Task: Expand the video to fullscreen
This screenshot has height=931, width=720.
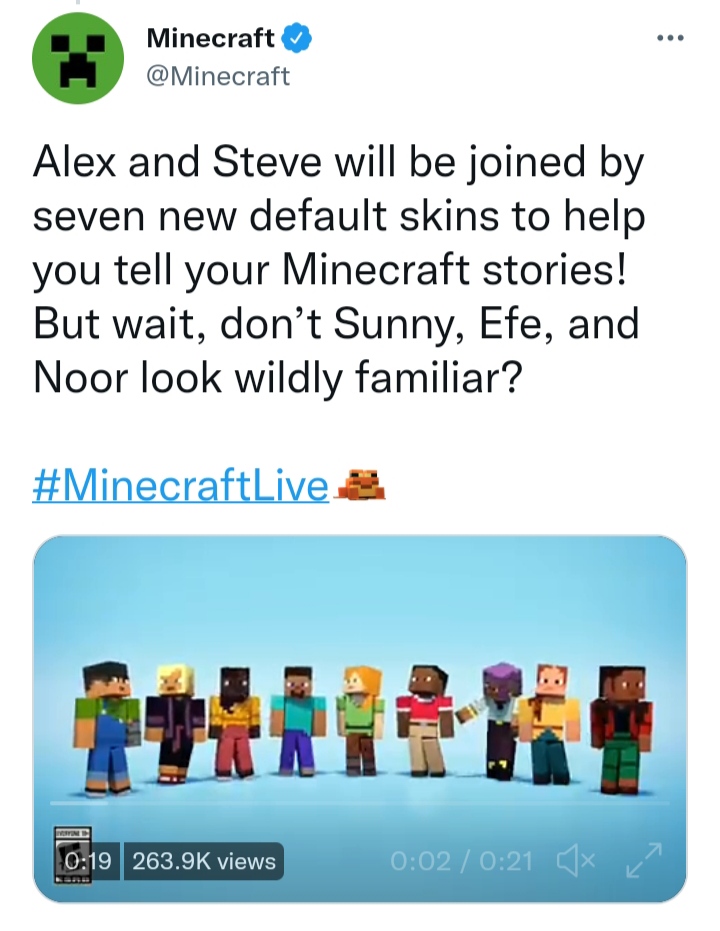Action: [x=643, y=860]
